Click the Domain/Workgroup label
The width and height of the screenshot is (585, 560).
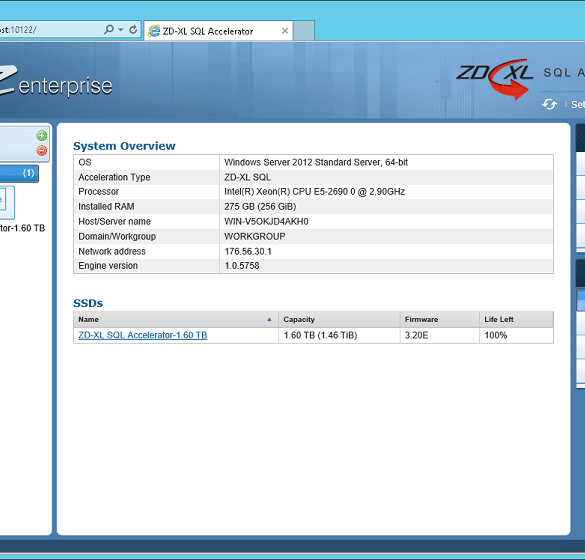click(x=117, y=237)
